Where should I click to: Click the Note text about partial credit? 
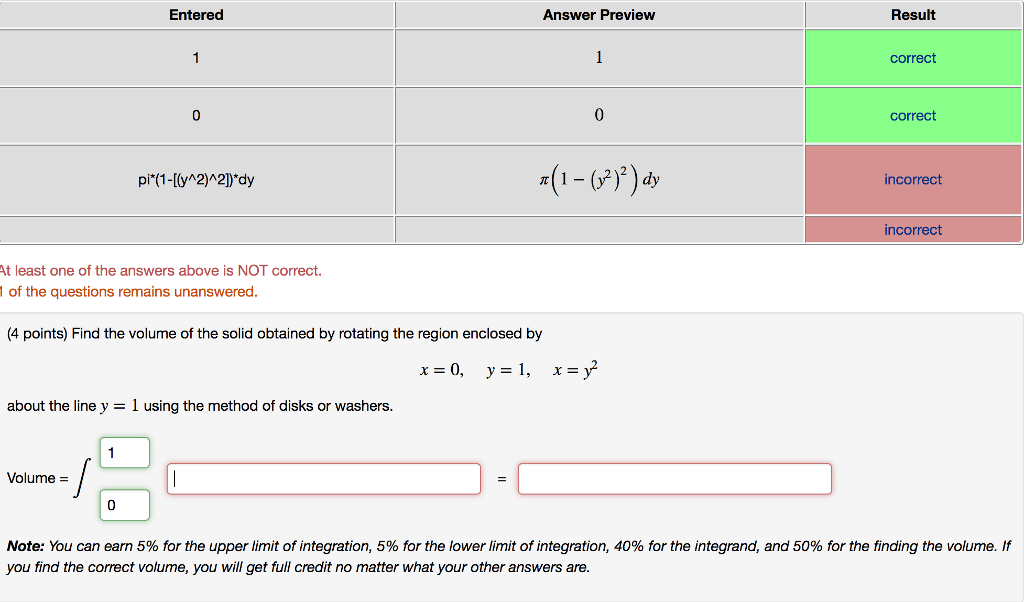pyautogui.click(x=500, y=555)
